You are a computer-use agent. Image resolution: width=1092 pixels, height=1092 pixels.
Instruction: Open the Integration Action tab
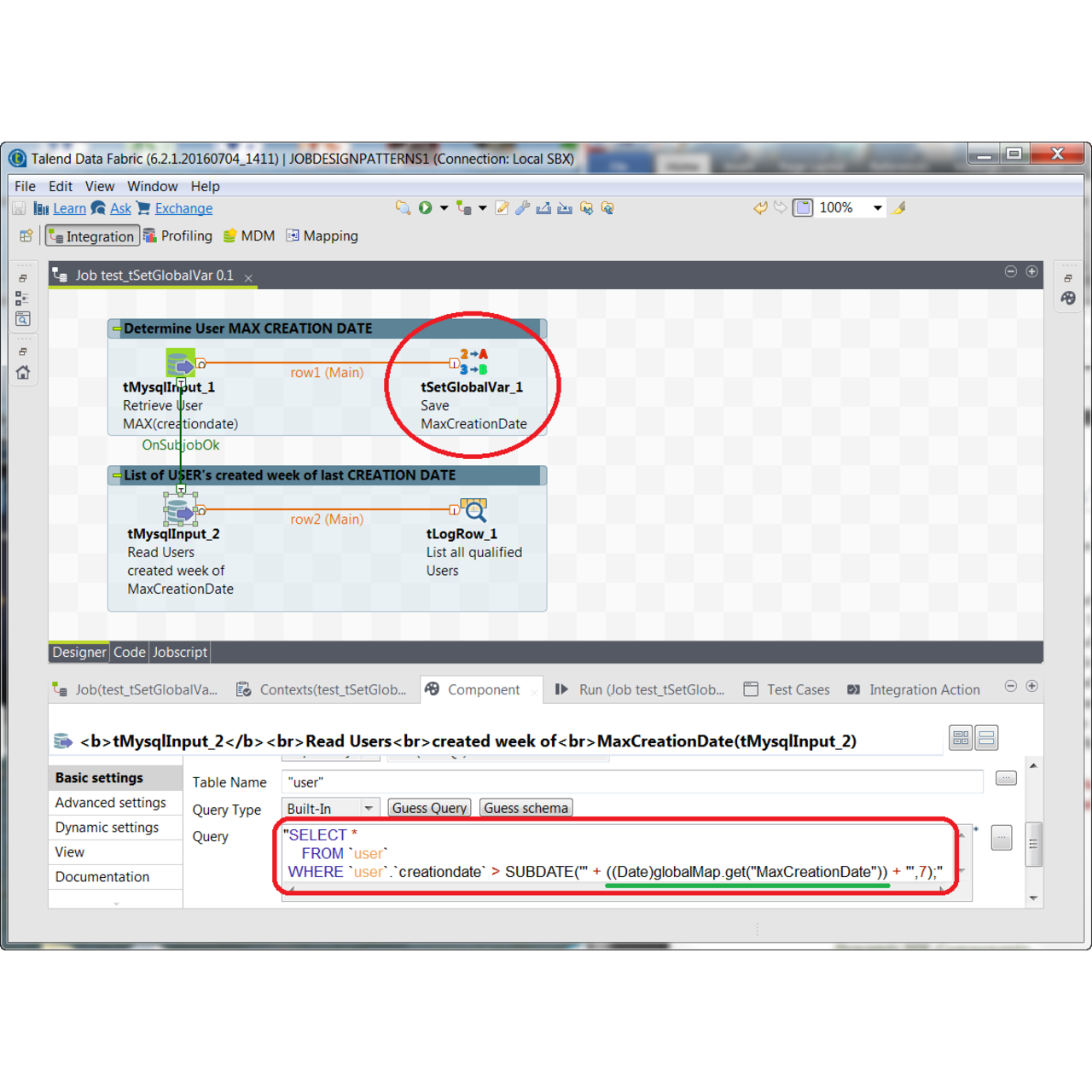pos(914,689)
